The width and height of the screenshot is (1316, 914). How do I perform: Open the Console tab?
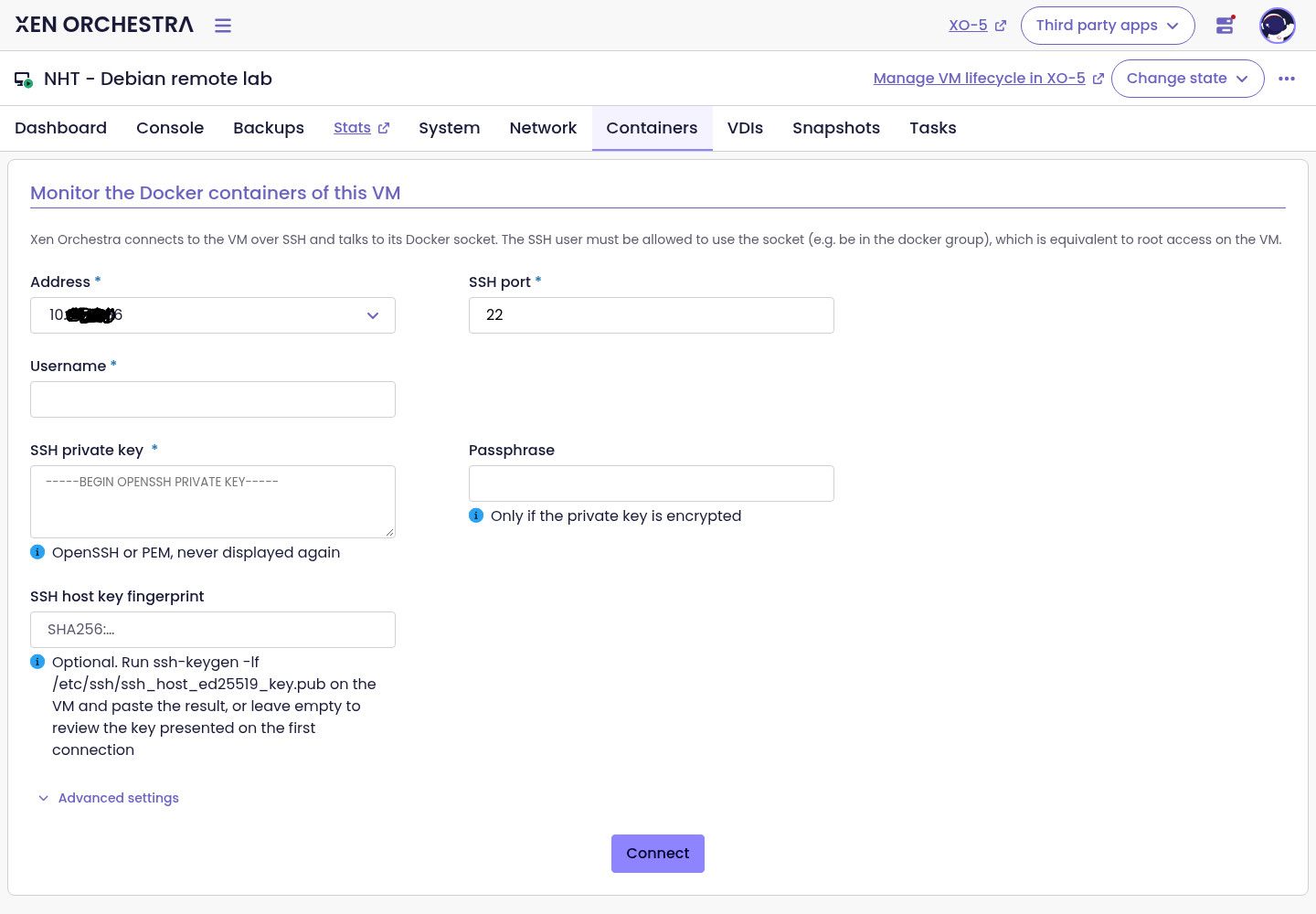[170, 128]
